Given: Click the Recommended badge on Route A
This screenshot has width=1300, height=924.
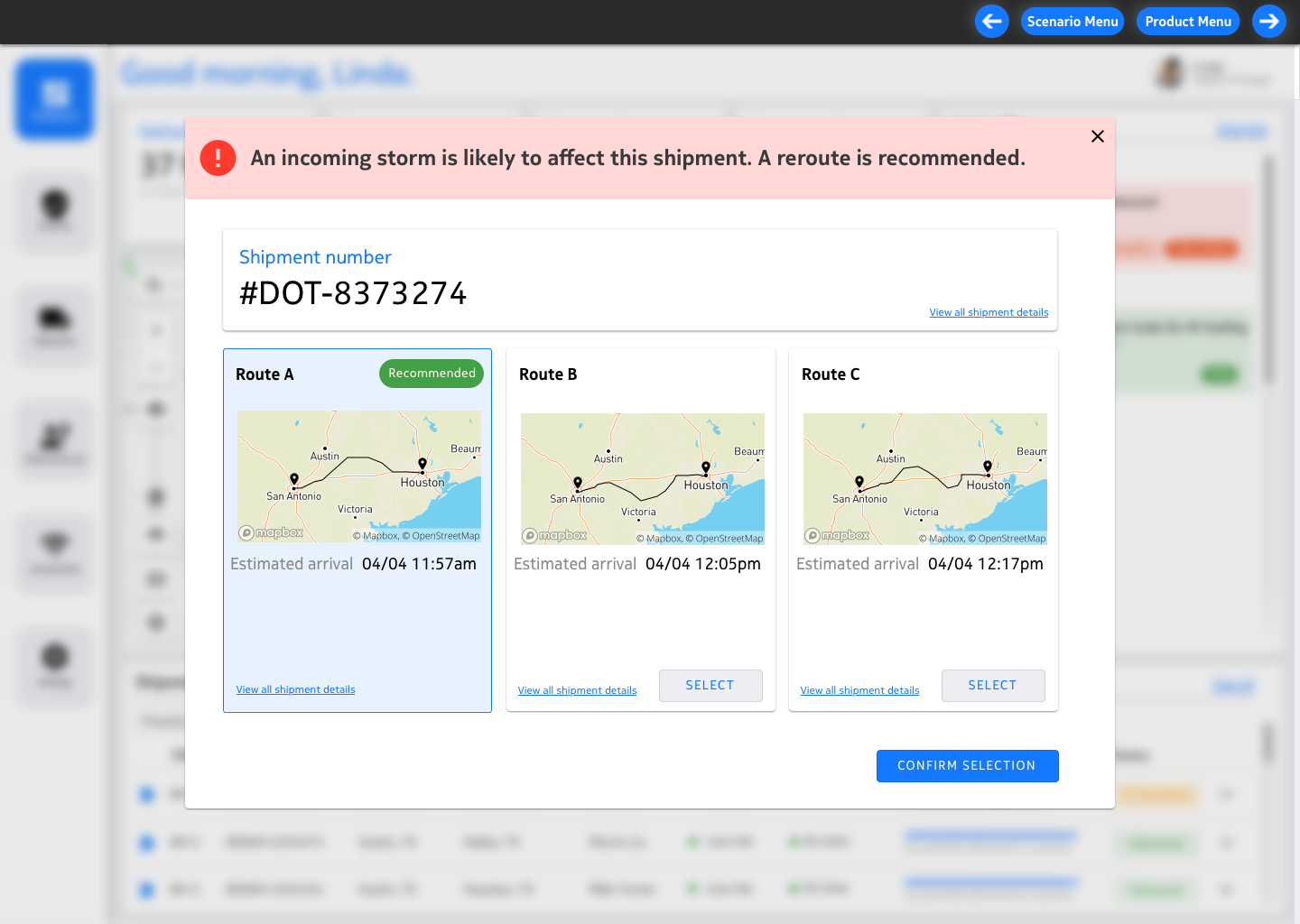Looking at the screenshot, I should (x=432, y=374).
